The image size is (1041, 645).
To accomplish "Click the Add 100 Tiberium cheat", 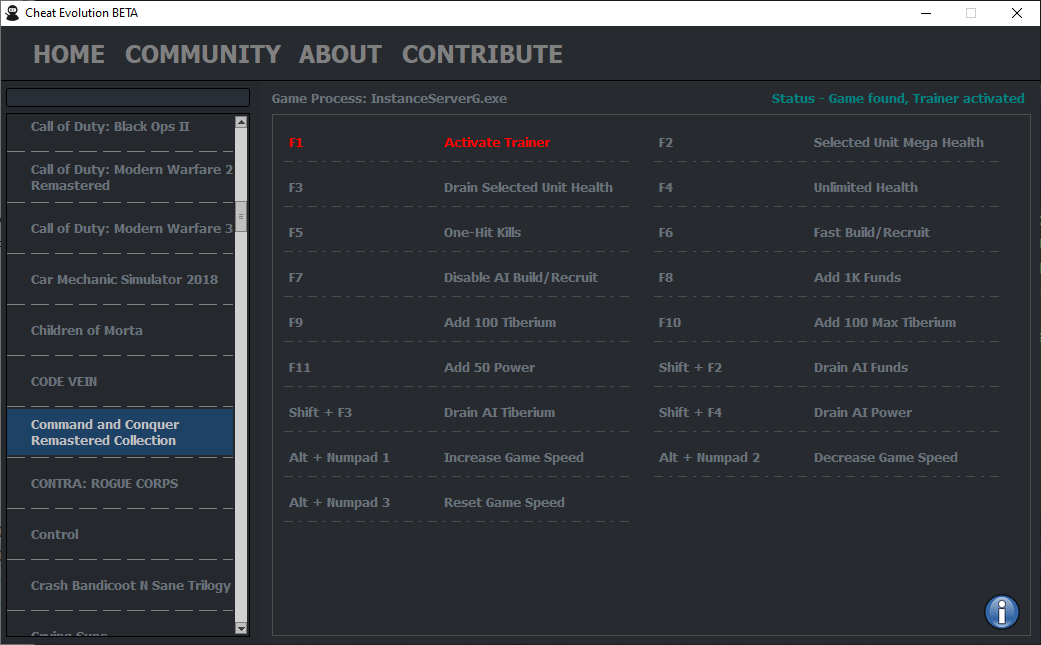I will coord(499,323).
